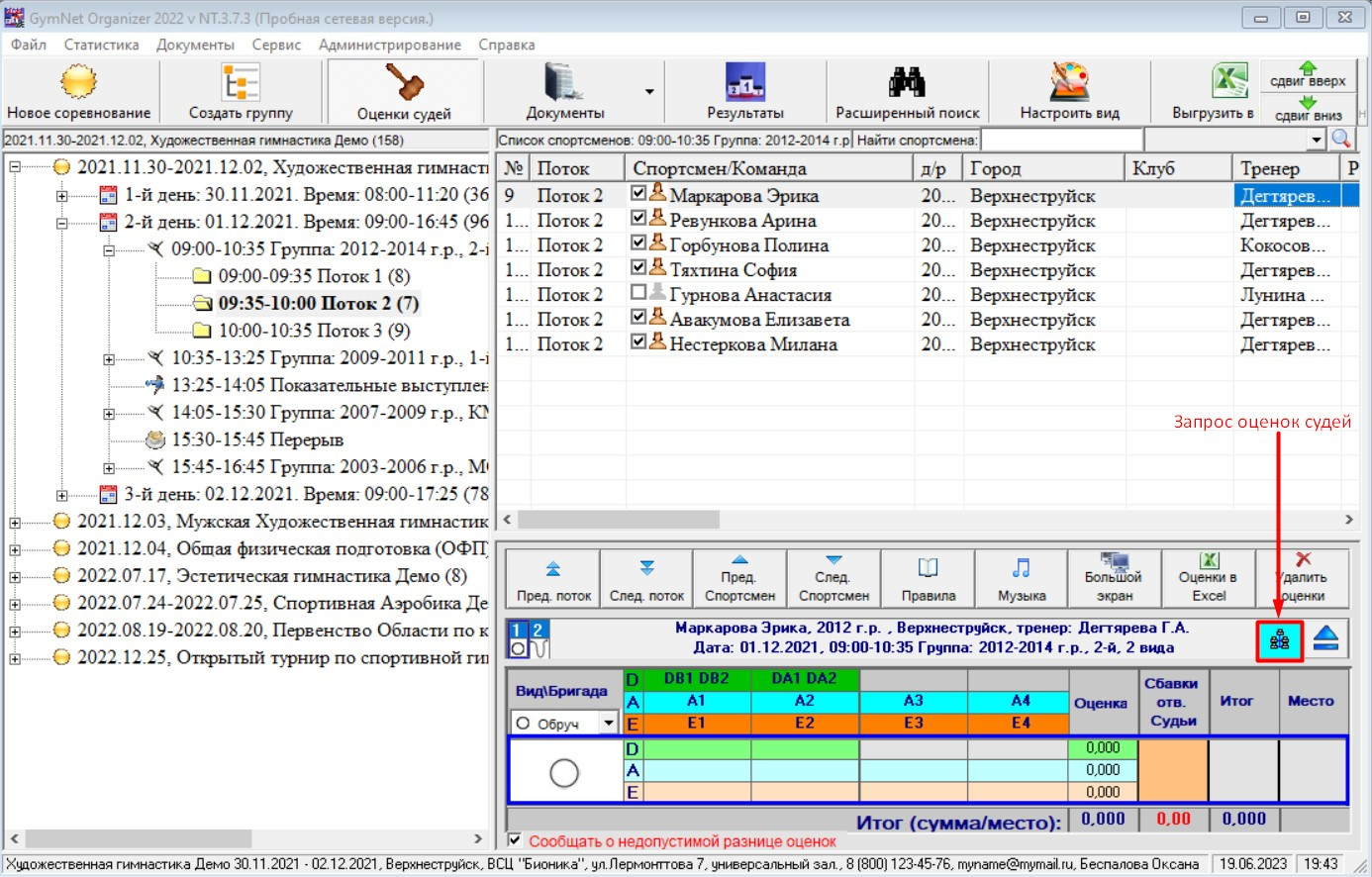This screenshot has width=1372, height=877.
Task: Click the Найти спортсмена search field
Action: 1061,140
